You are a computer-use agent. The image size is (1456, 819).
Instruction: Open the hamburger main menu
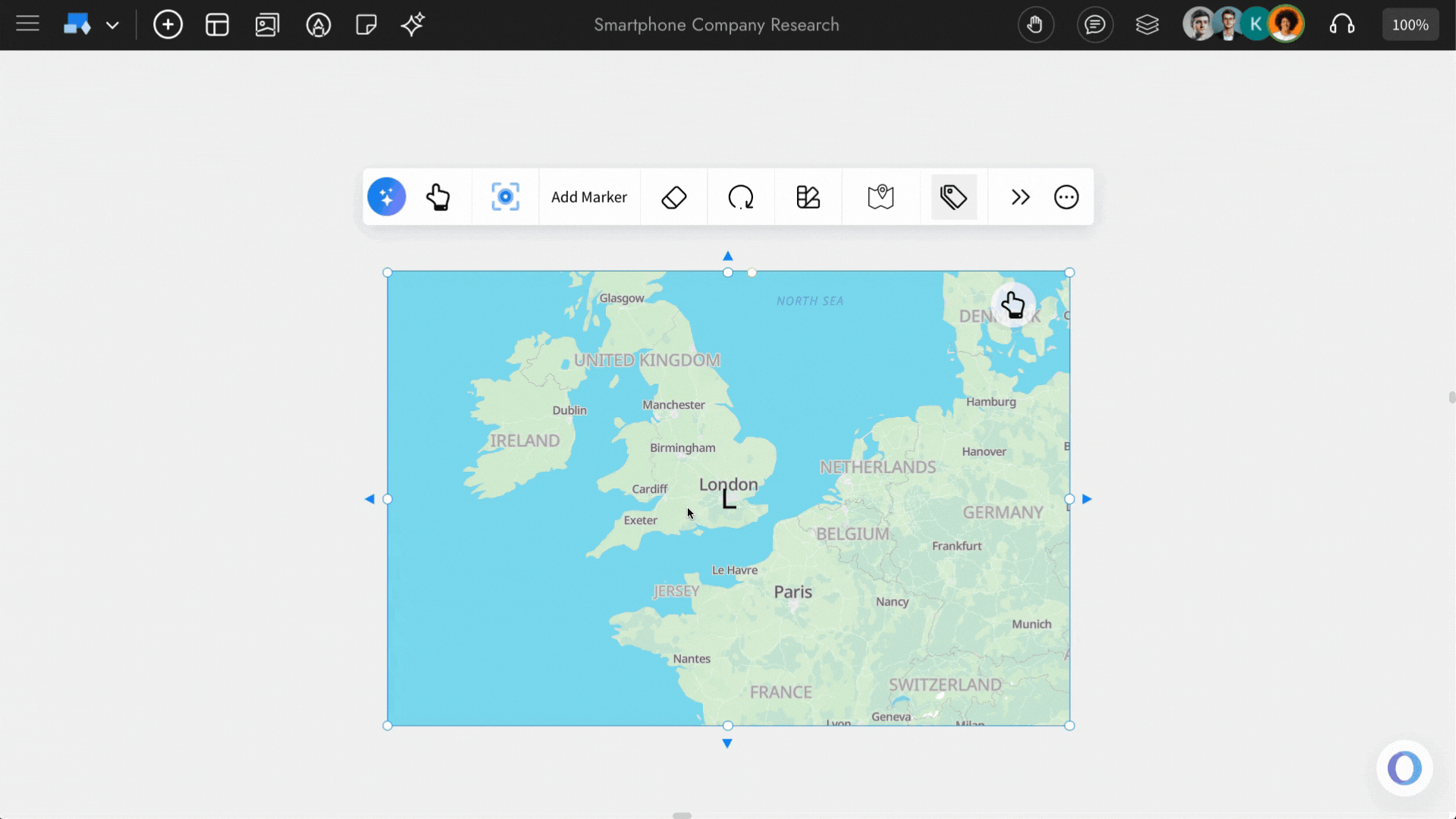coord(27,24)
